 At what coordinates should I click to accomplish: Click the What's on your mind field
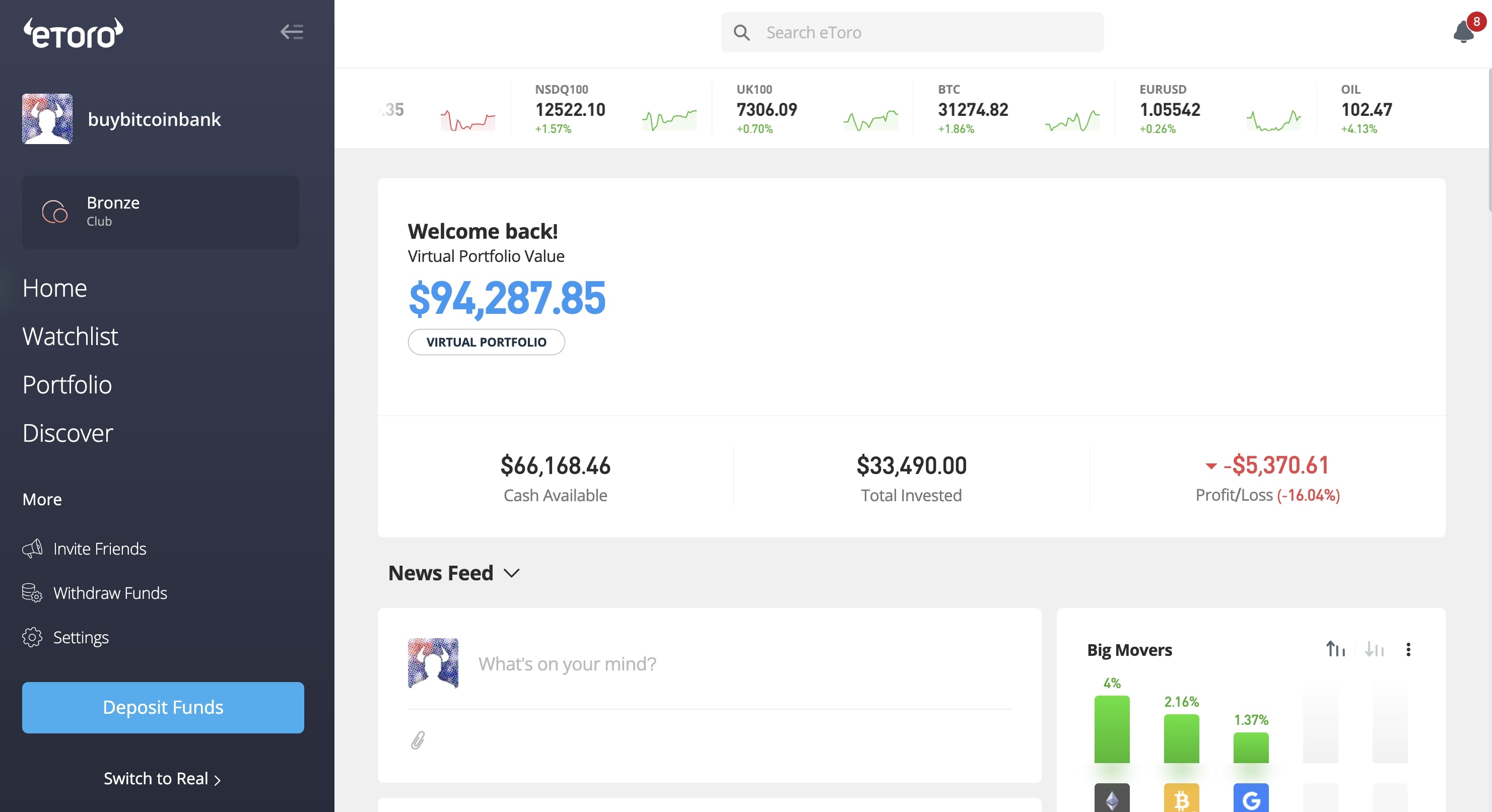coord(567,663)
